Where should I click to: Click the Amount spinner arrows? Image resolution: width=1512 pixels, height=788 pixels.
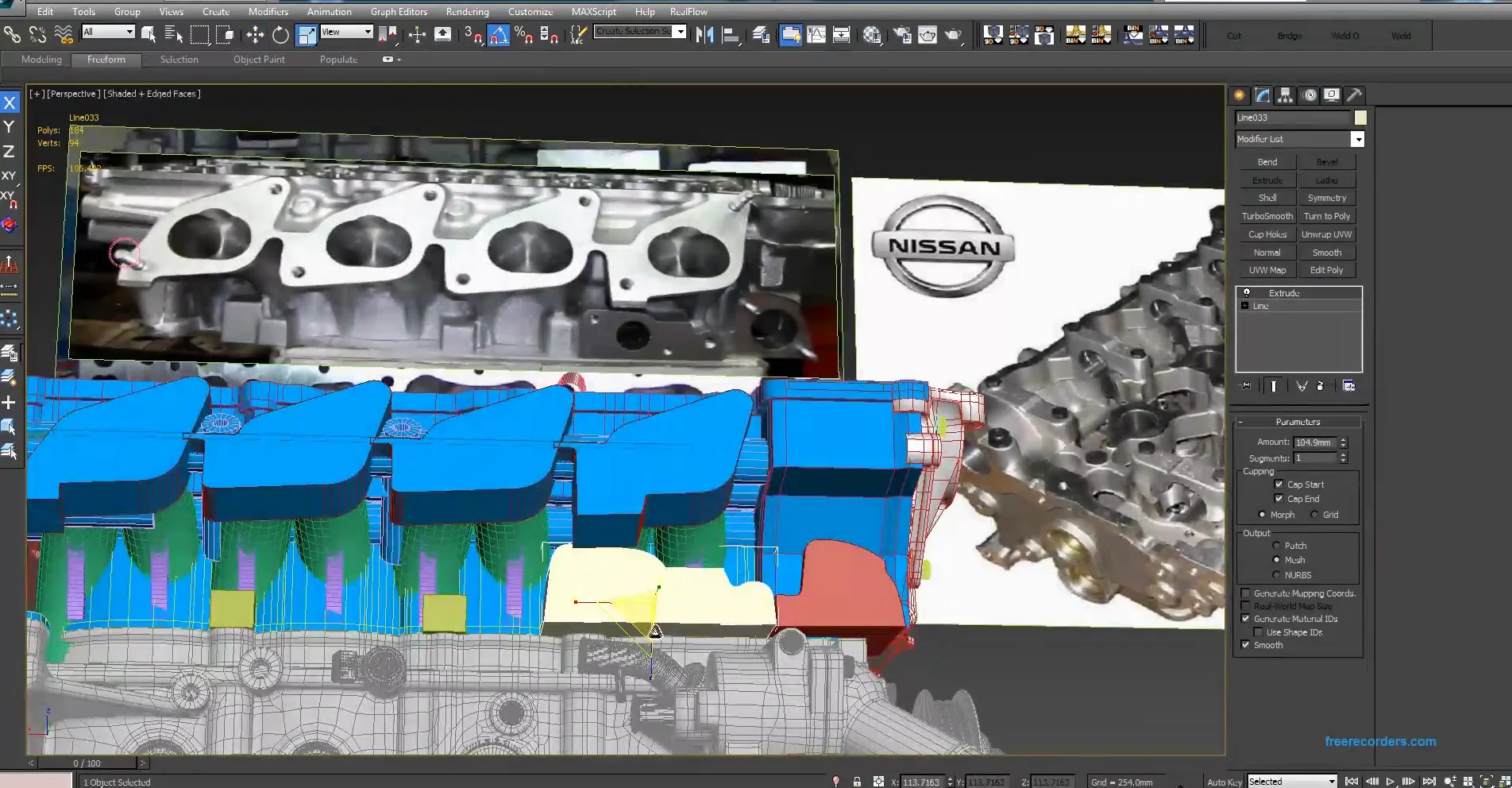coord(1344,442)
